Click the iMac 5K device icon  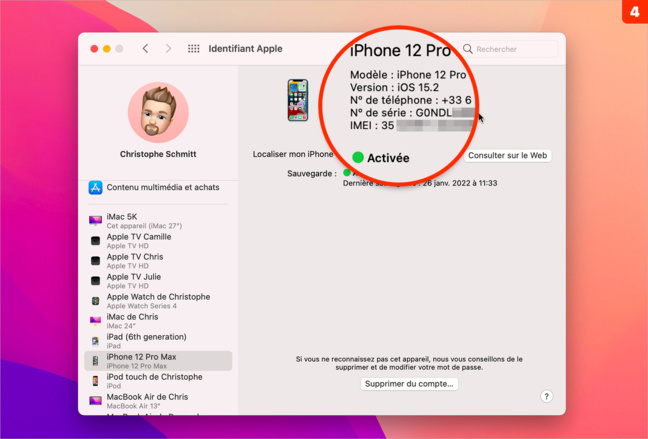point(95,221)
